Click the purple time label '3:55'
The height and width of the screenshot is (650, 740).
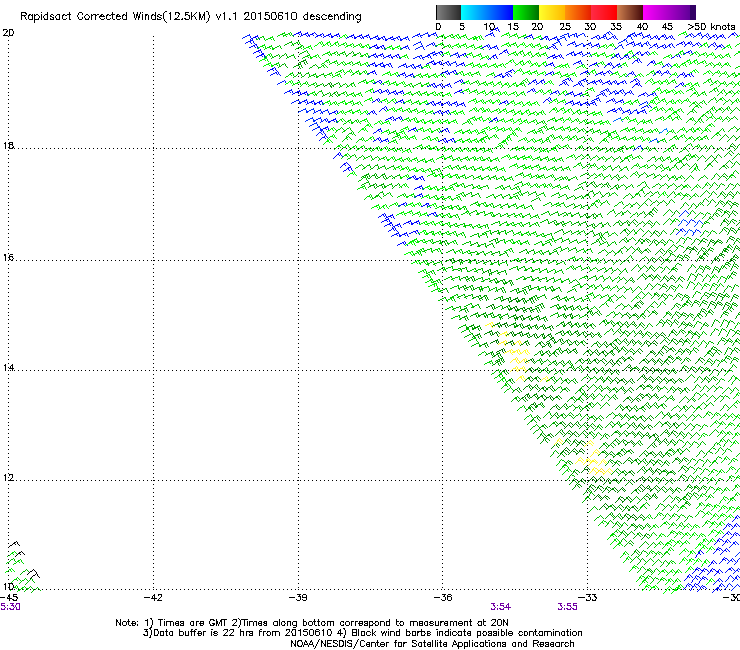tap(567, 607)
